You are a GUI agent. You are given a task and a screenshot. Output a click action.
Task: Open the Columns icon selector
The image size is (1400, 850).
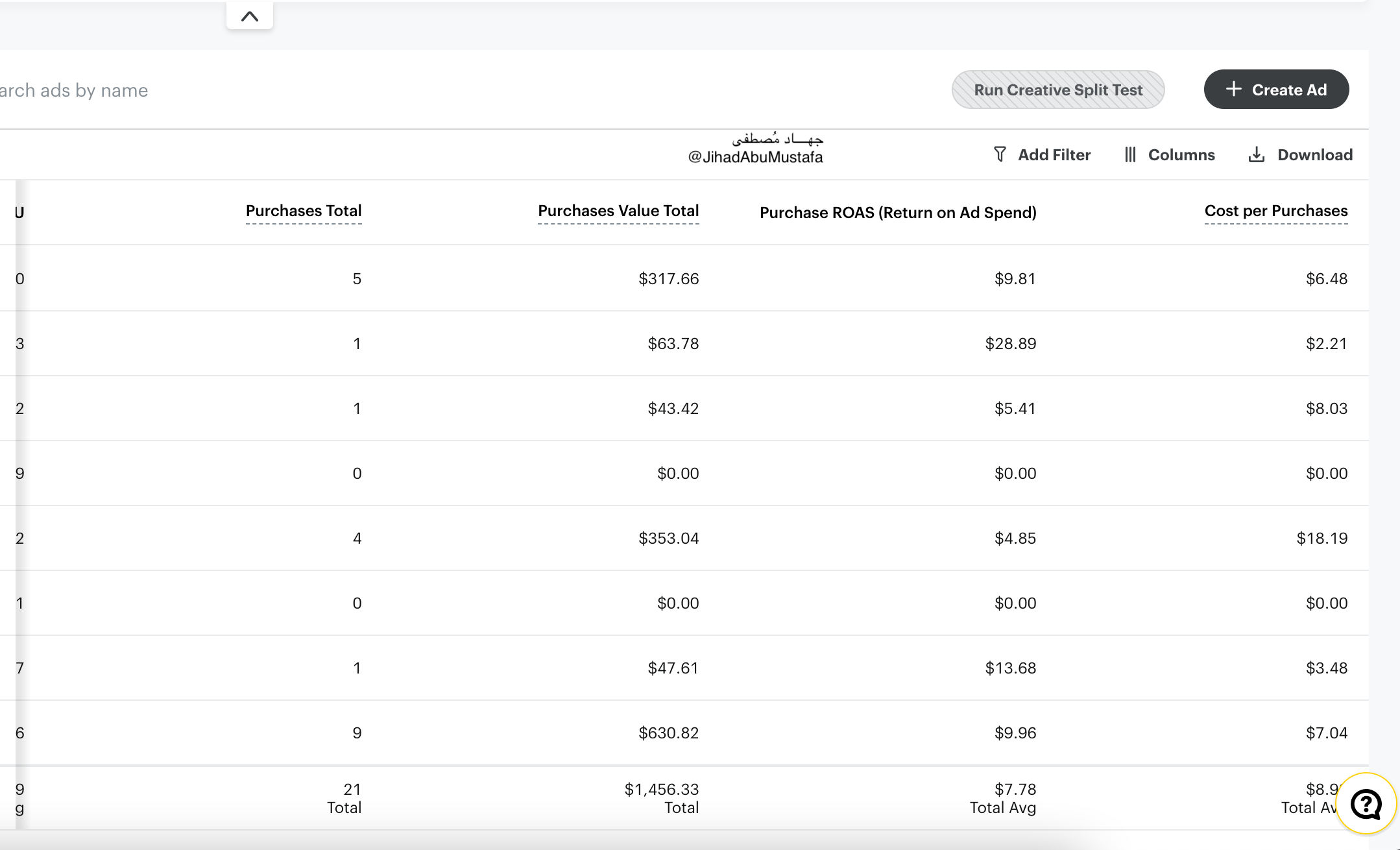[x=1130, y=154]
